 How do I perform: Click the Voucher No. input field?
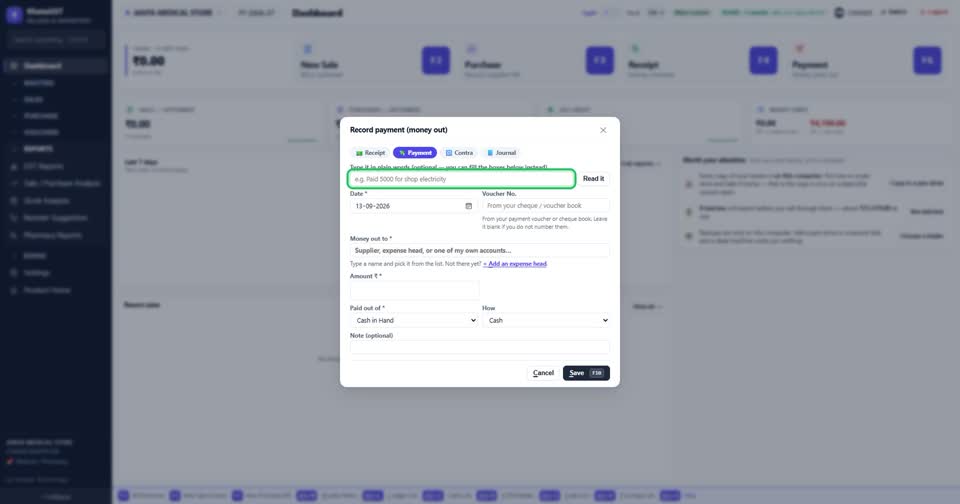point(546,206)
